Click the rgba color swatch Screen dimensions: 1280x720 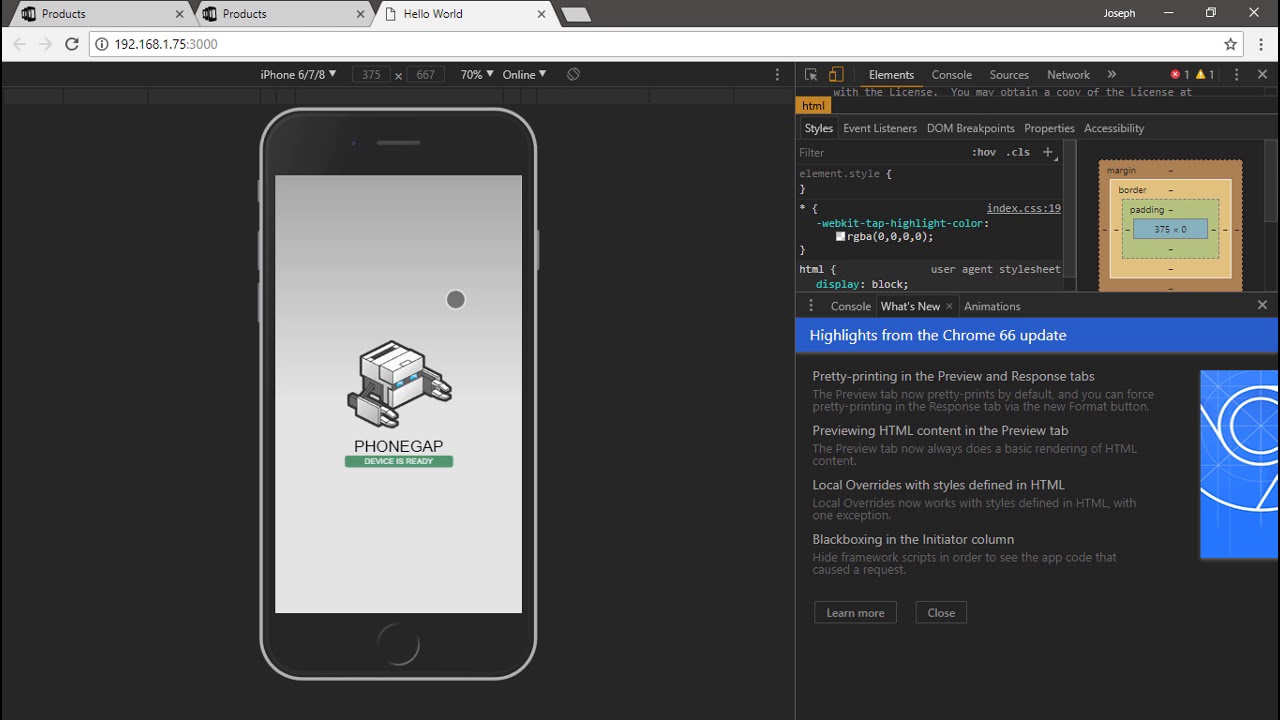click(841, 237)
